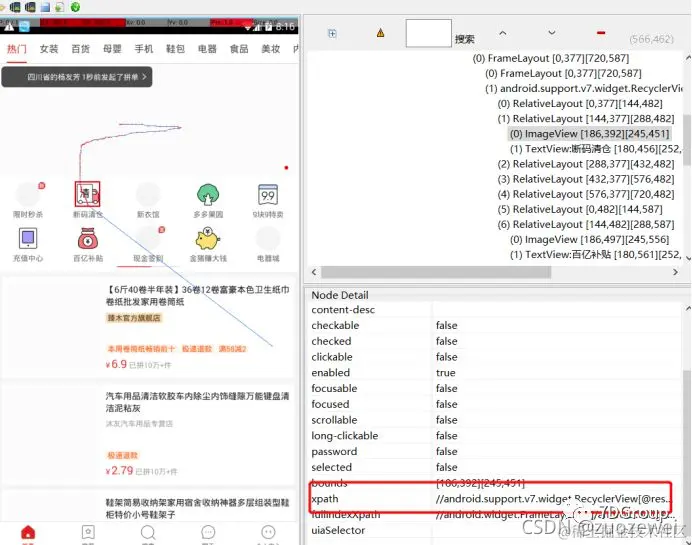Tap the 现金签到 placeholder icon

tap(148, 239)
